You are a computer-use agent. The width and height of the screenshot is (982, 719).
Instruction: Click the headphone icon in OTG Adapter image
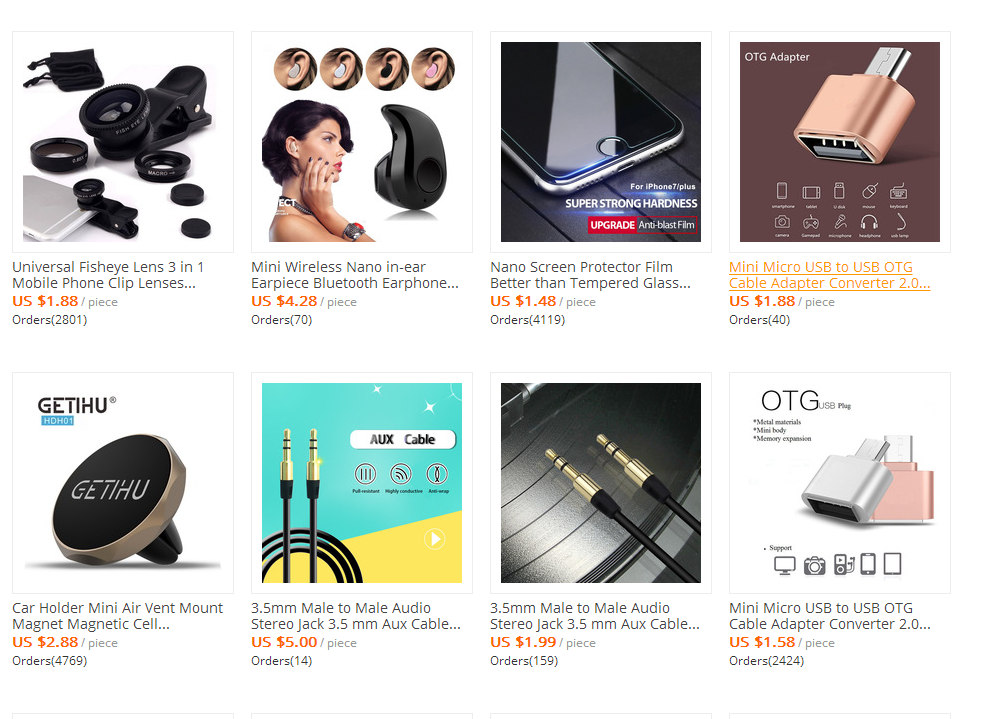click(x=869, y=222)
